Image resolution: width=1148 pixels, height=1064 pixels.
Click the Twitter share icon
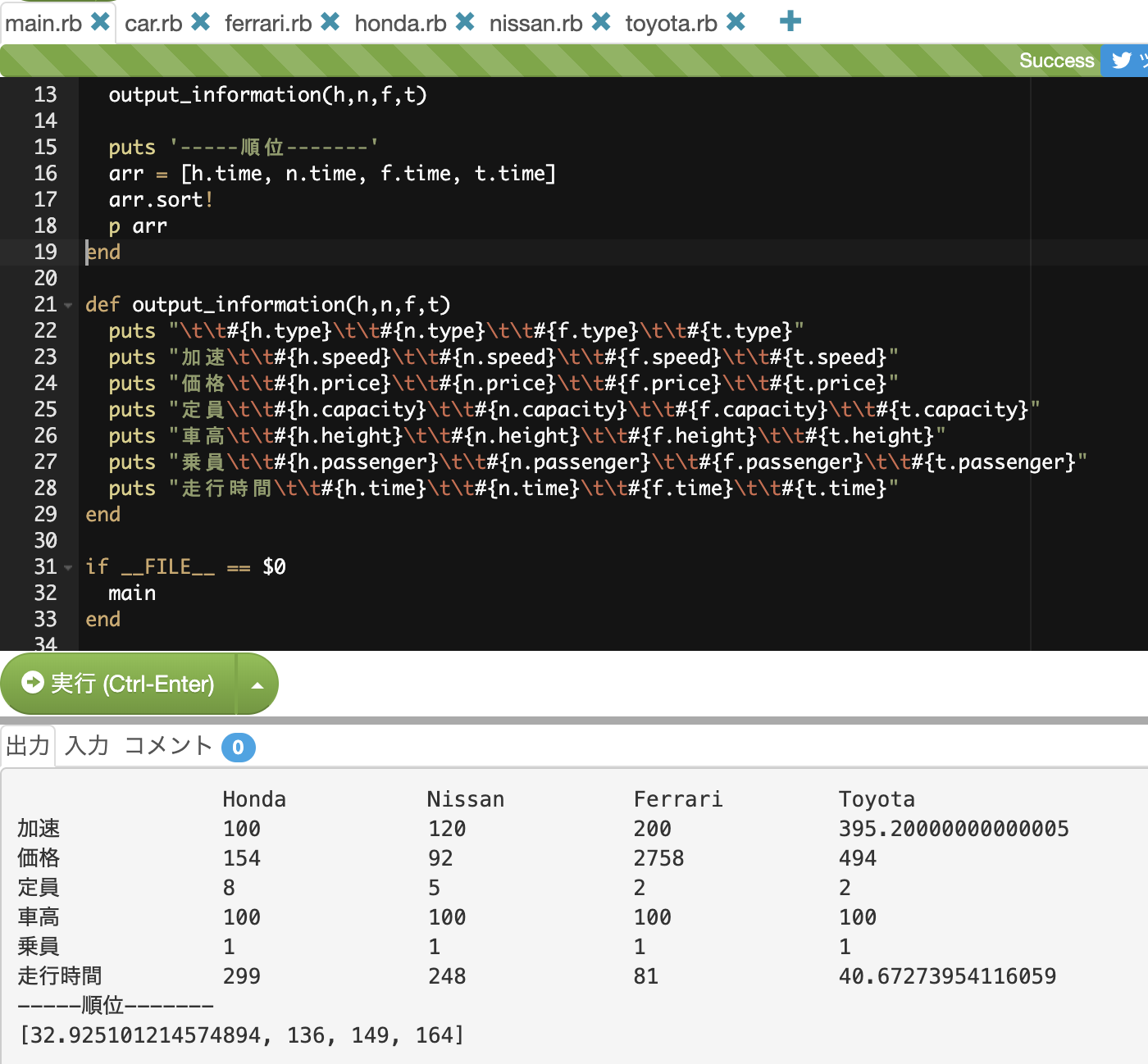coord(1123,61)
